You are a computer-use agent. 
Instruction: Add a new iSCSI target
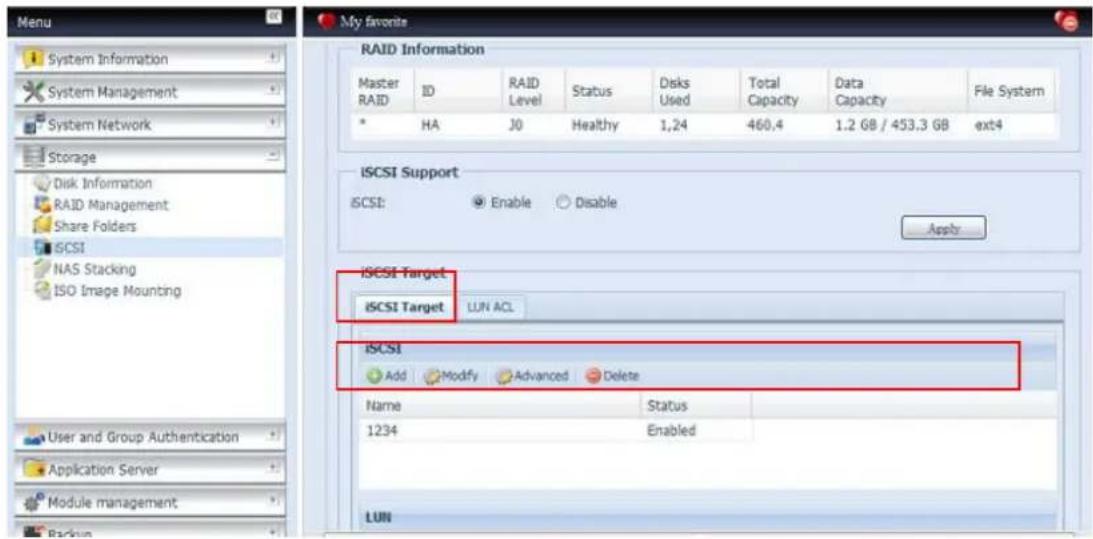point(387,376)
